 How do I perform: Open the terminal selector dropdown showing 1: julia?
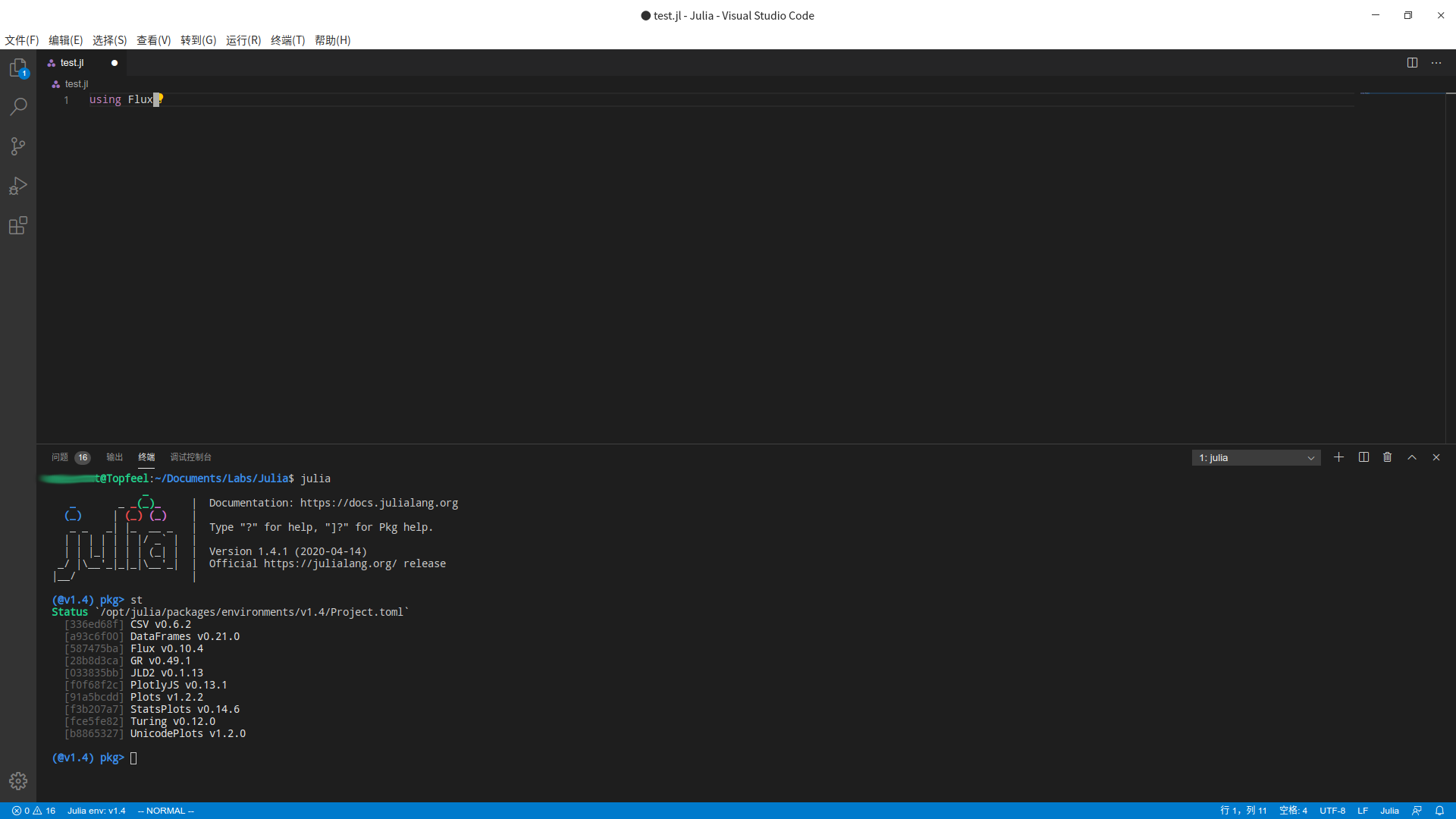[x=1256, y=457]
